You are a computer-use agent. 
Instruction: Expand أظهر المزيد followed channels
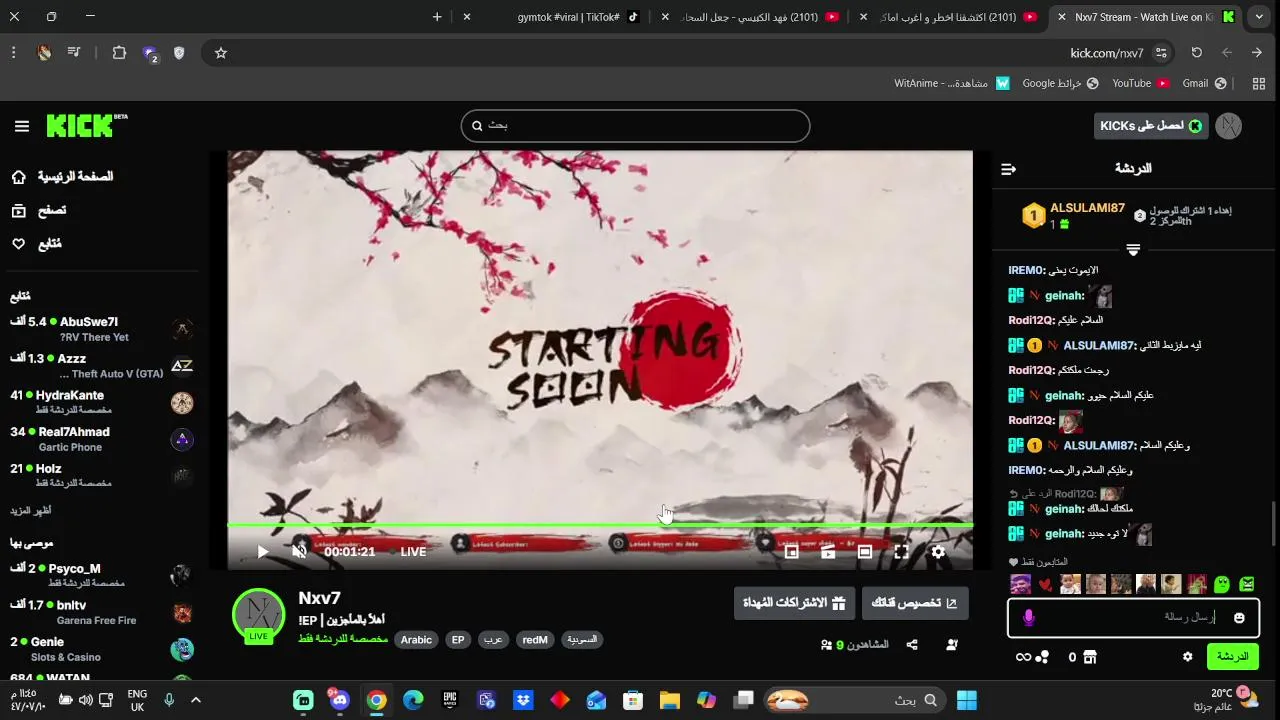coord(31,511)
